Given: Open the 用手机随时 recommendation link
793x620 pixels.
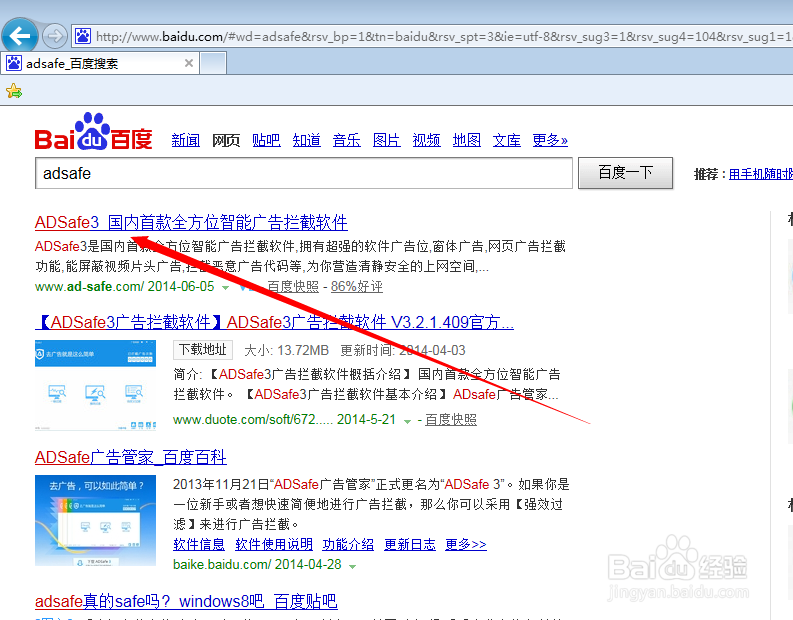Looking at the screenshot, I should point(761,174).
